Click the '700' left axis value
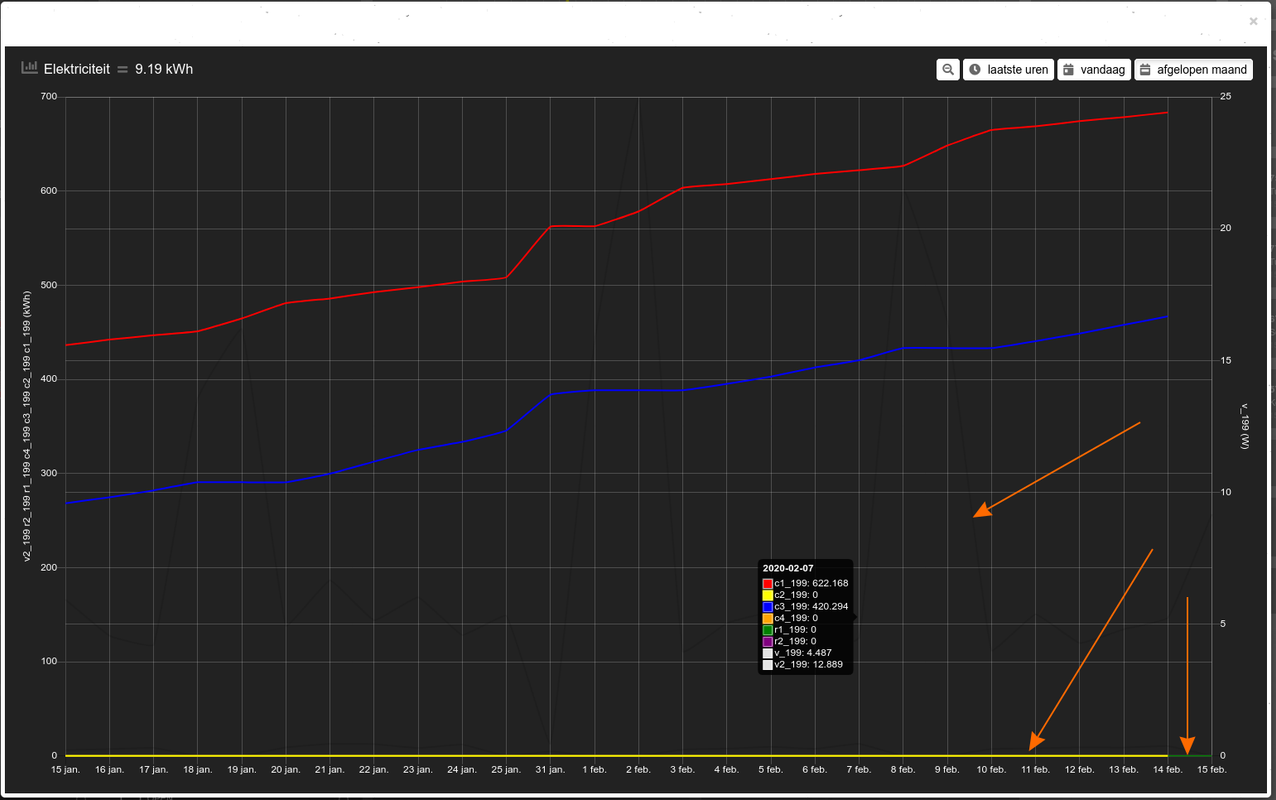 49,97
